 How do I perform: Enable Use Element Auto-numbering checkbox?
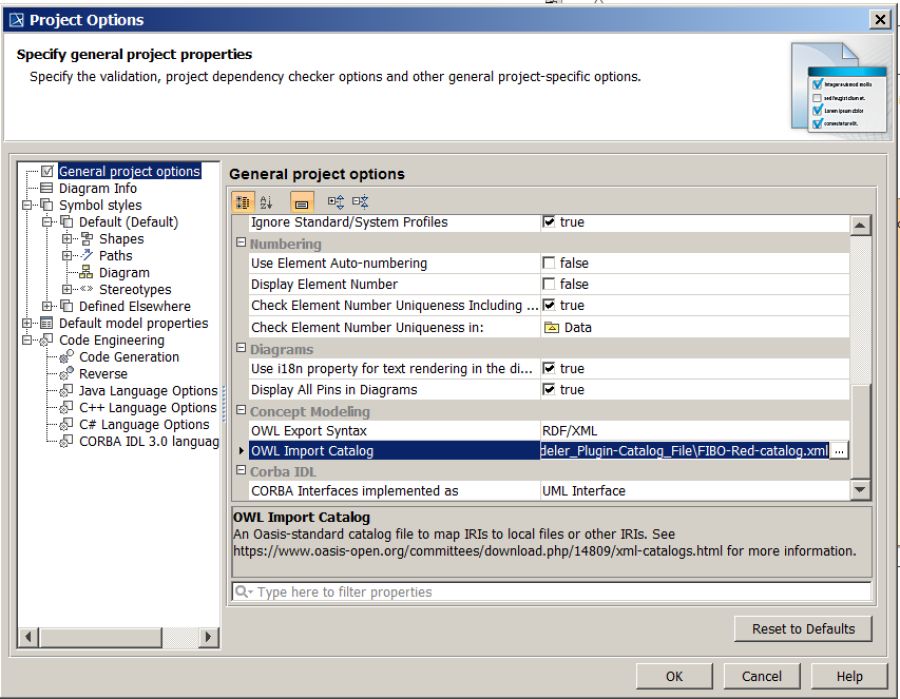548,263
